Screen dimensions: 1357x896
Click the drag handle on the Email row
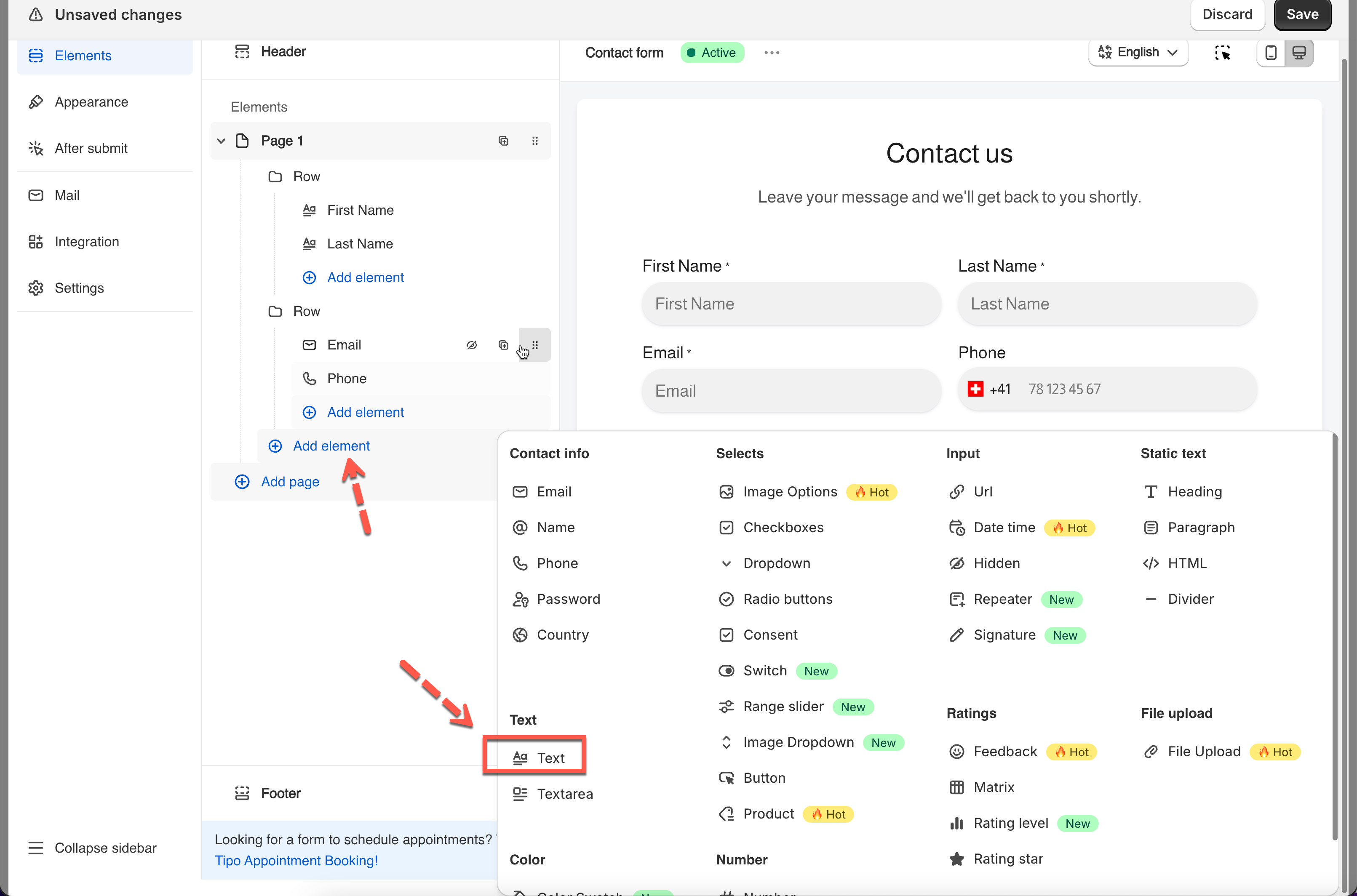tap(535, 344)
